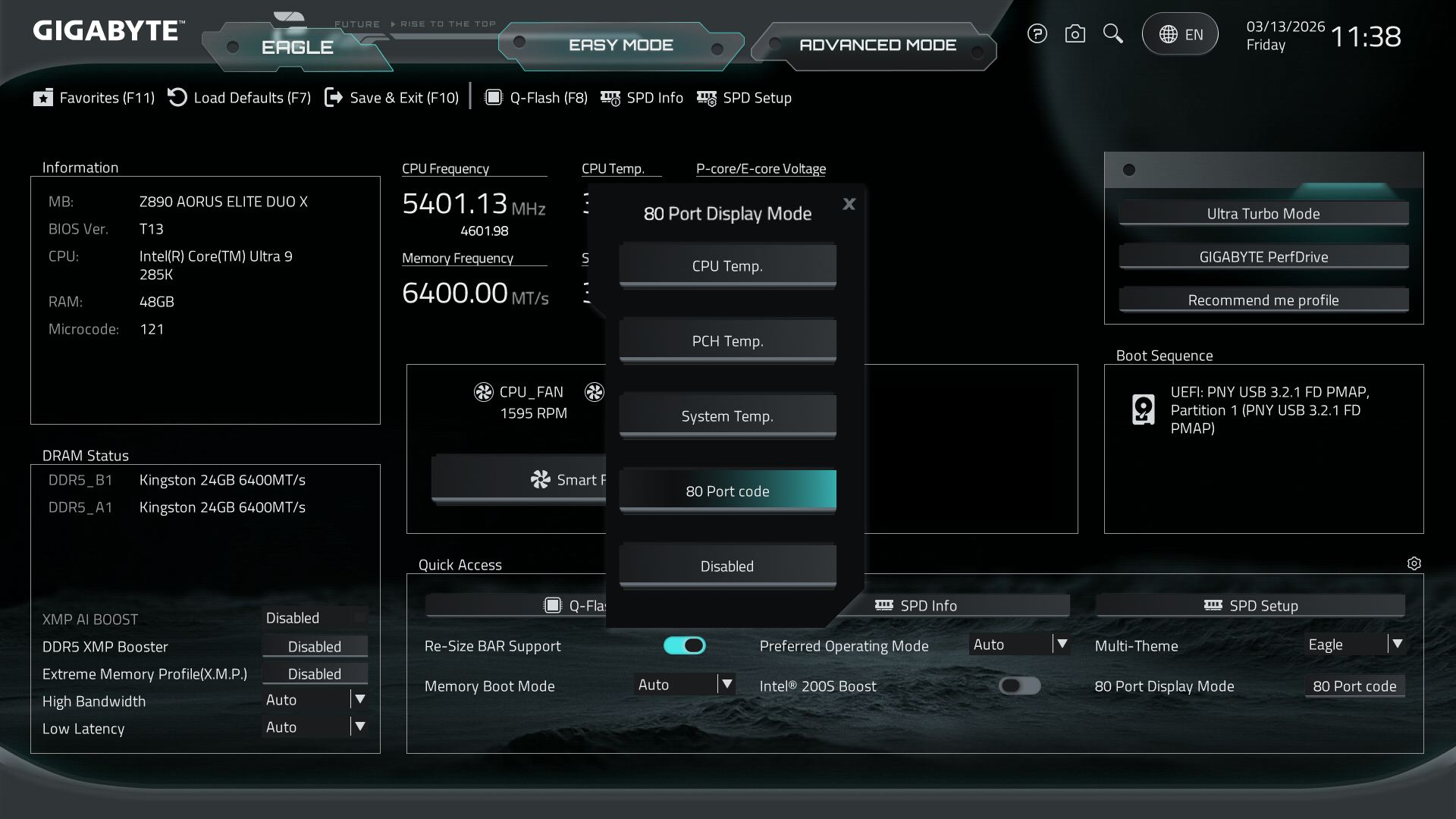Close the 80 Port Display Mode popup
Viewport: 1456px width, 819px height.
(x=849, y=204)
